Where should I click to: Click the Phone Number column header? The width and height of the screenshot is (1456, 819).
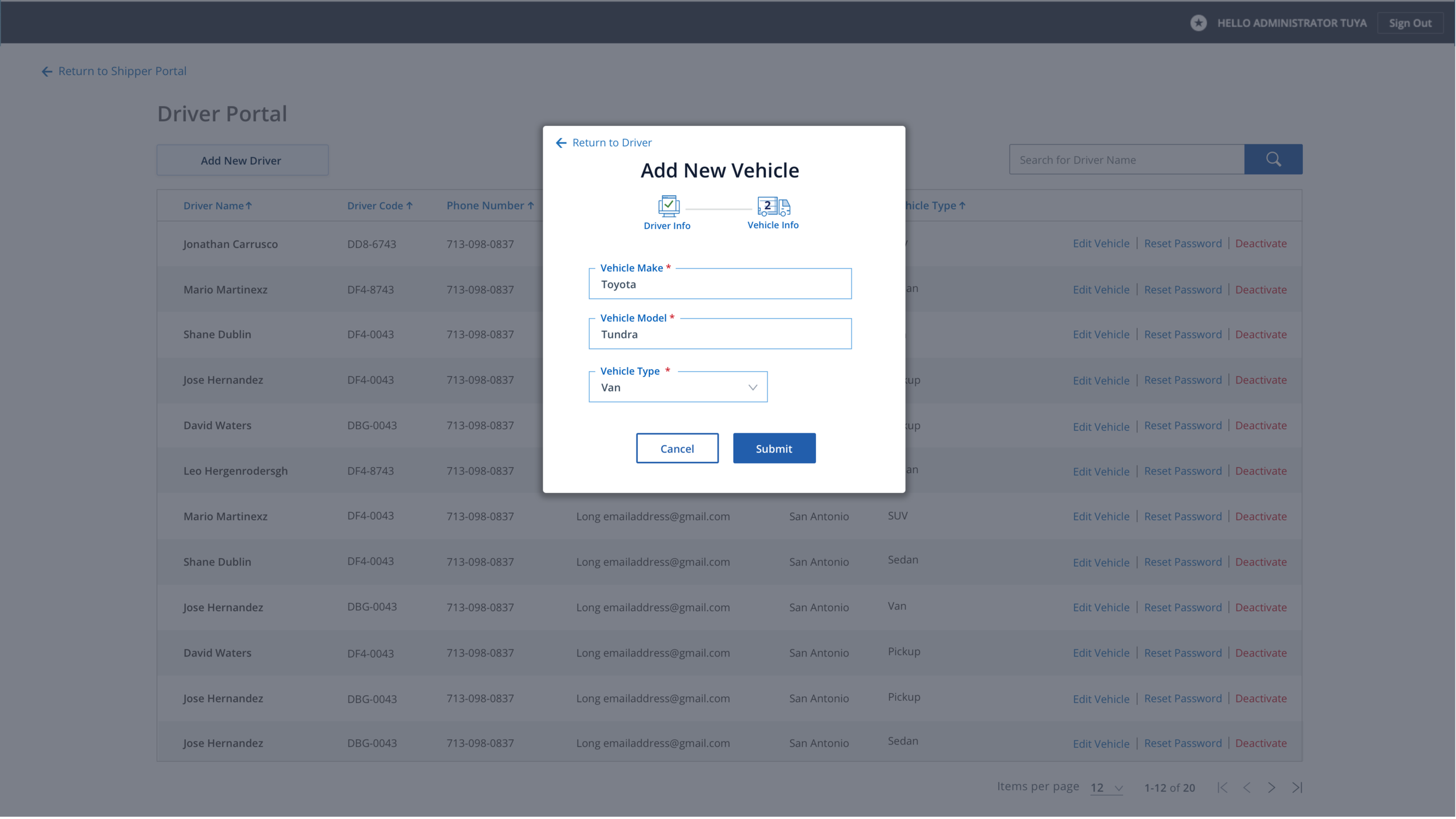[x=485, y=206]
